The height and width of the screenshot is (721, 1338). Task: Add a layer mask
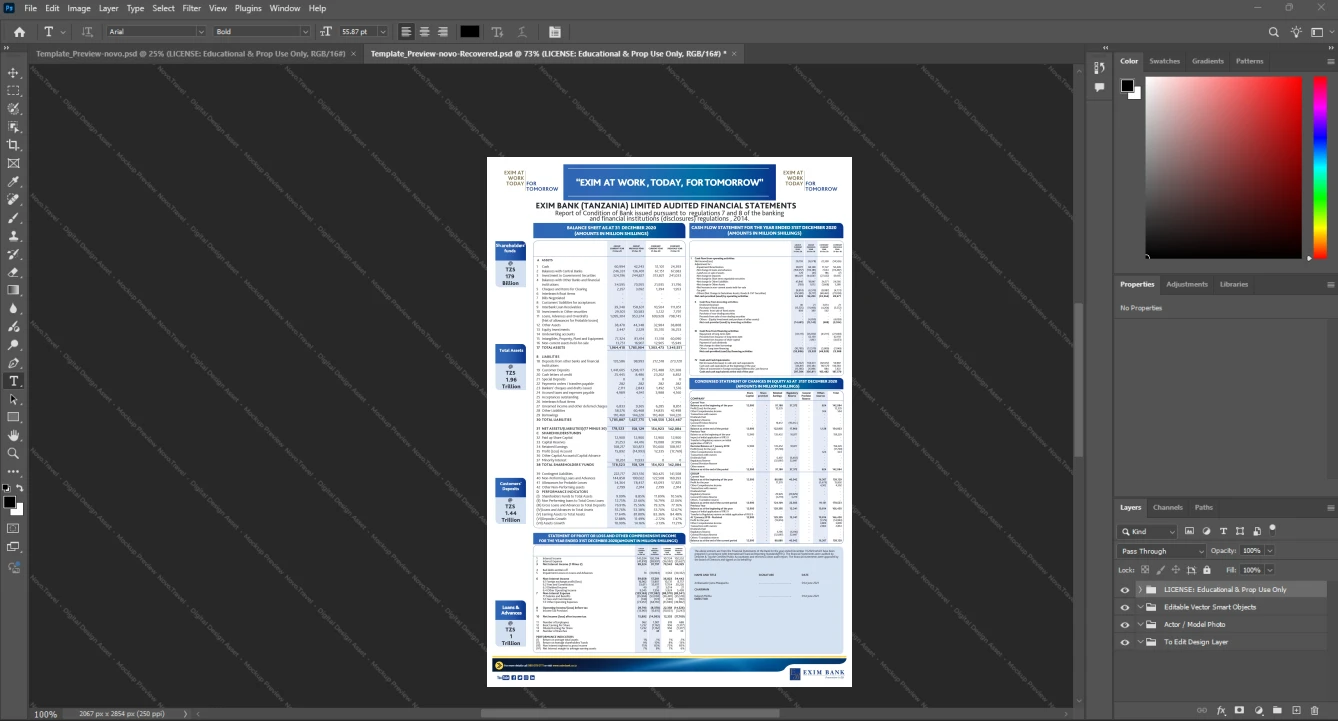coord(1240,710)
